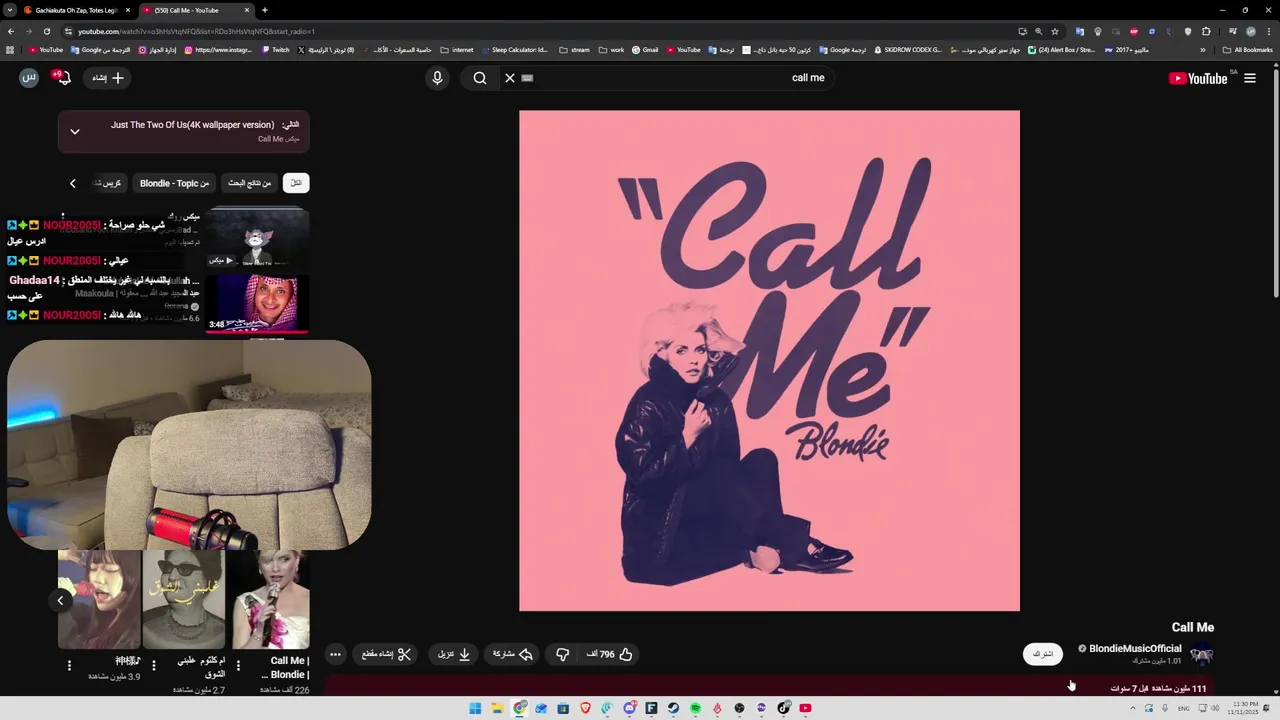The width and height of the screenshot is (1280, 720).
Task: Open the BlondieMusicOfficial channel name link
Action: (x=1135, y=649)
